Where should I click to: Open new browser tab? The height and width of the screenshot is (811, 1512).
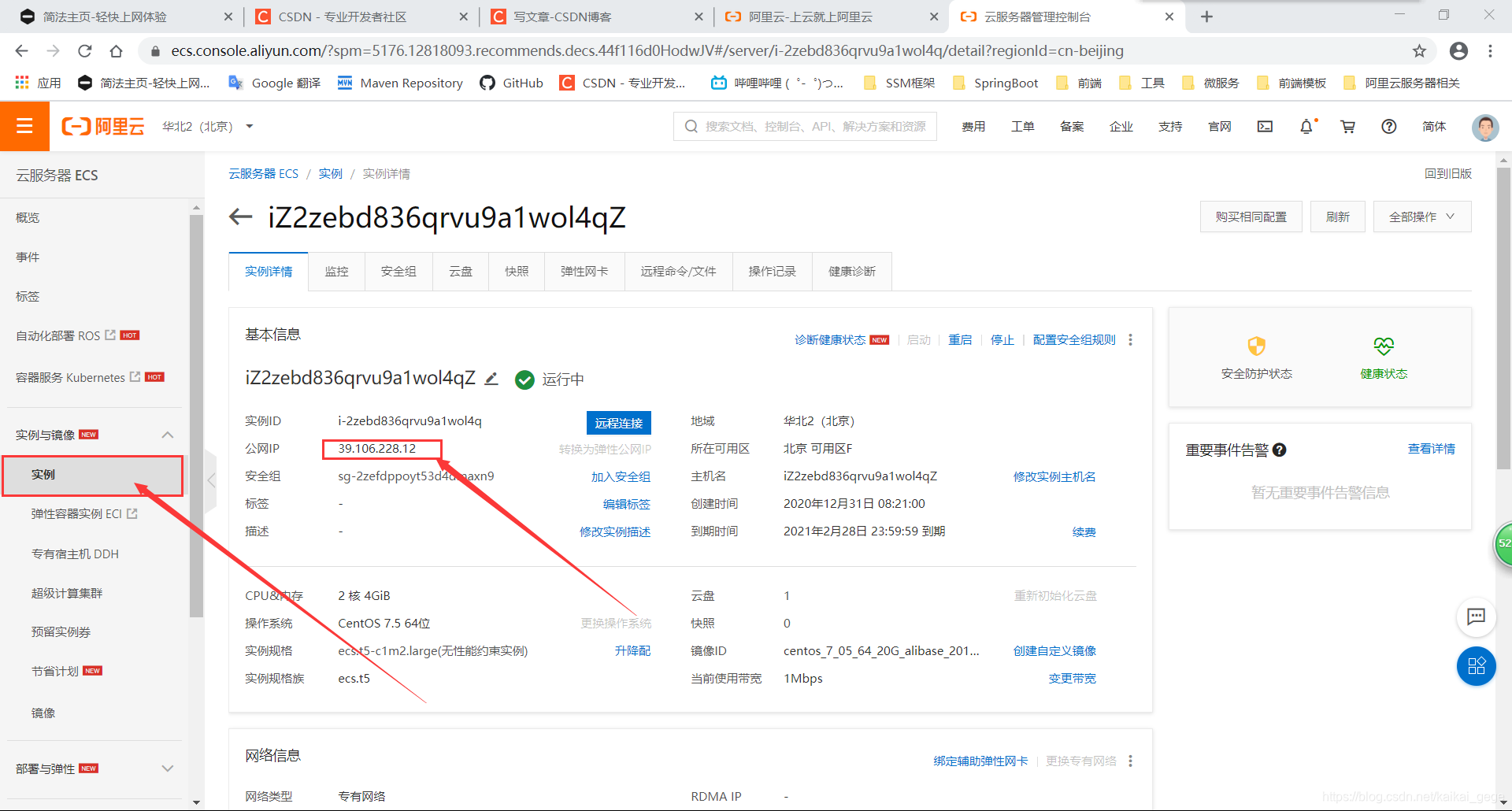[x=1206, y=17]
